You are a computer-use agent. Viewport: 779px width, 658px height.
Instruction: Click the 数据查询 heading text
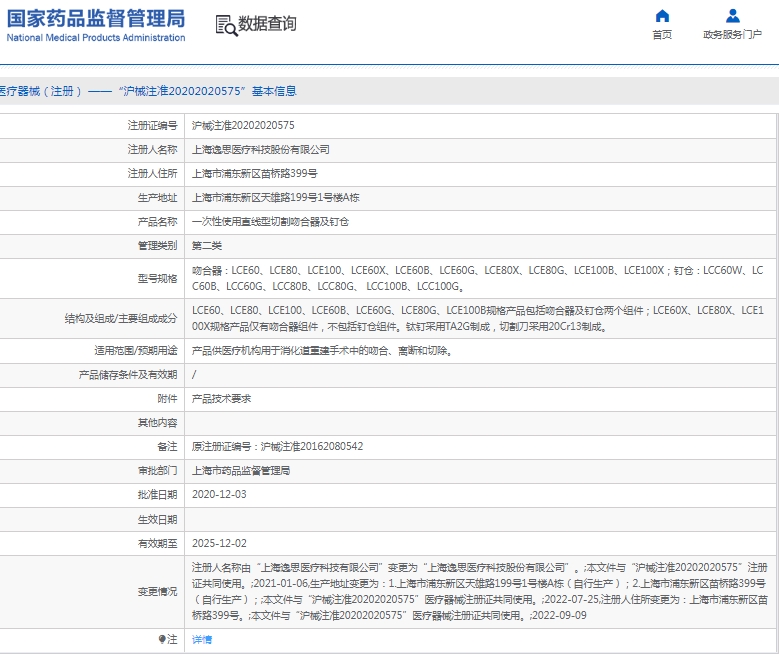click(267, 23)
